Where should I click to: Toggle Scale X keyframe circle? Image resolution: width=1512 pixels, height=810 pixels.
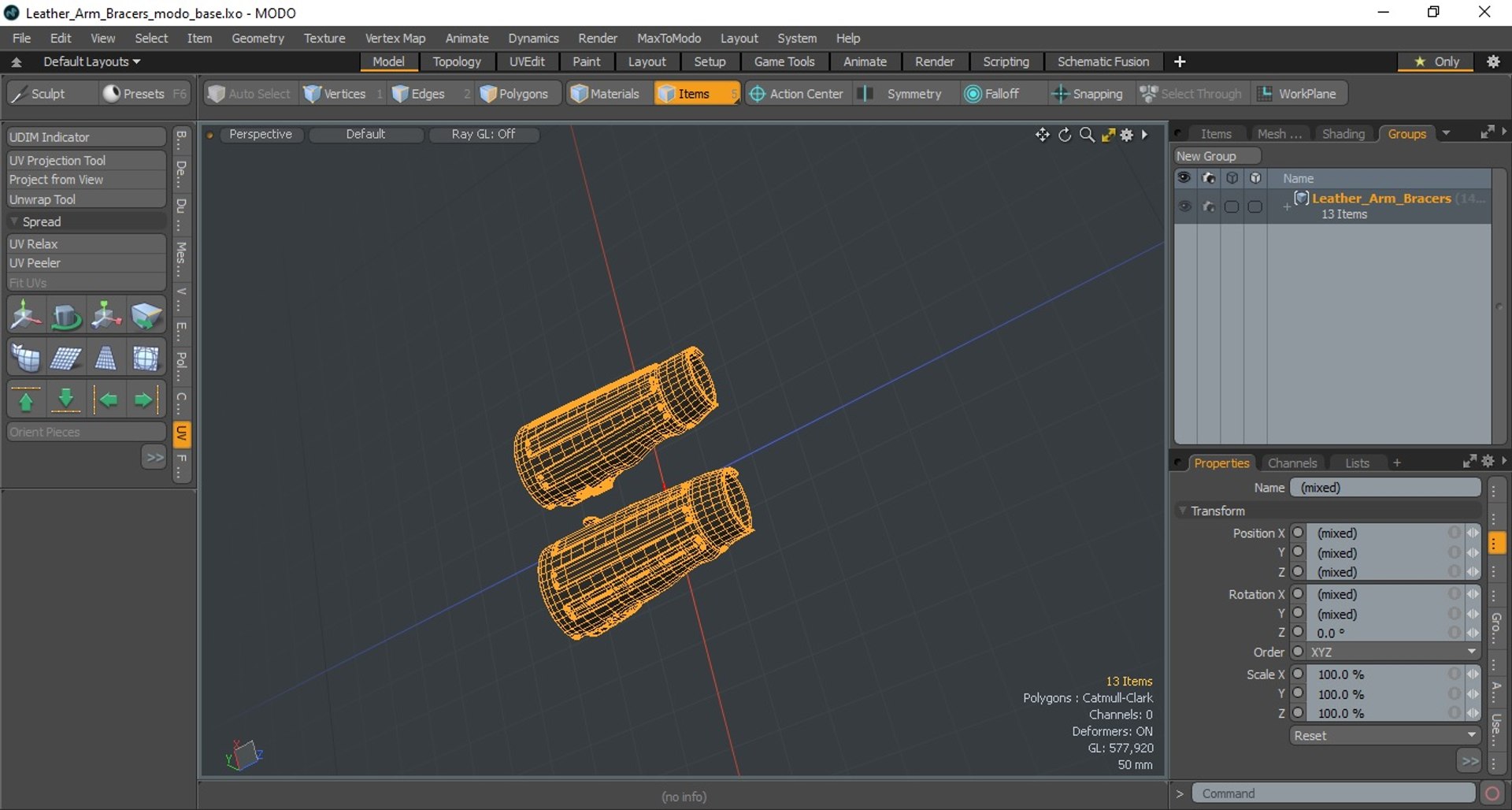click(x=1298, y=674)
